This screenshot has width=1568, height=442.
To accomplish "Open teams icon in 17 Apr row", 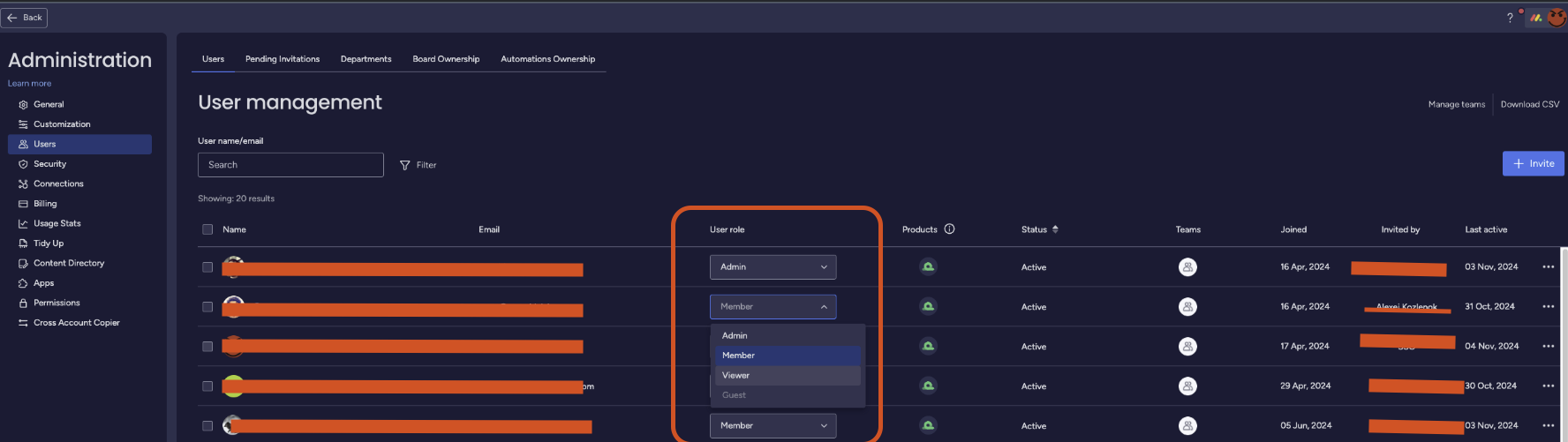I will click(x=1187, y=347).
